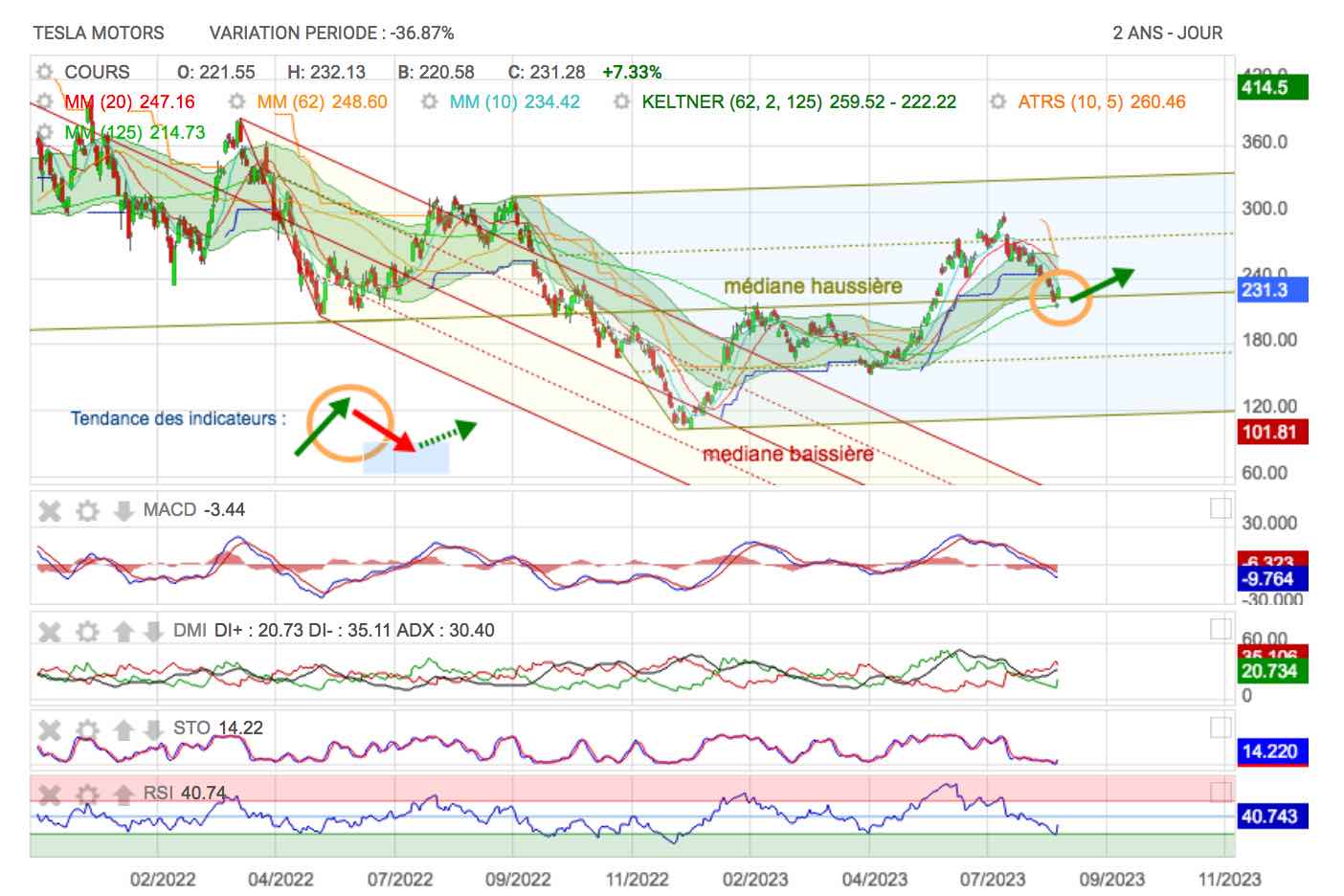Viewport: 1344px width, 896px height.
Task: Click the MM (20) 247.16 label
Action: tap(129, 101)
